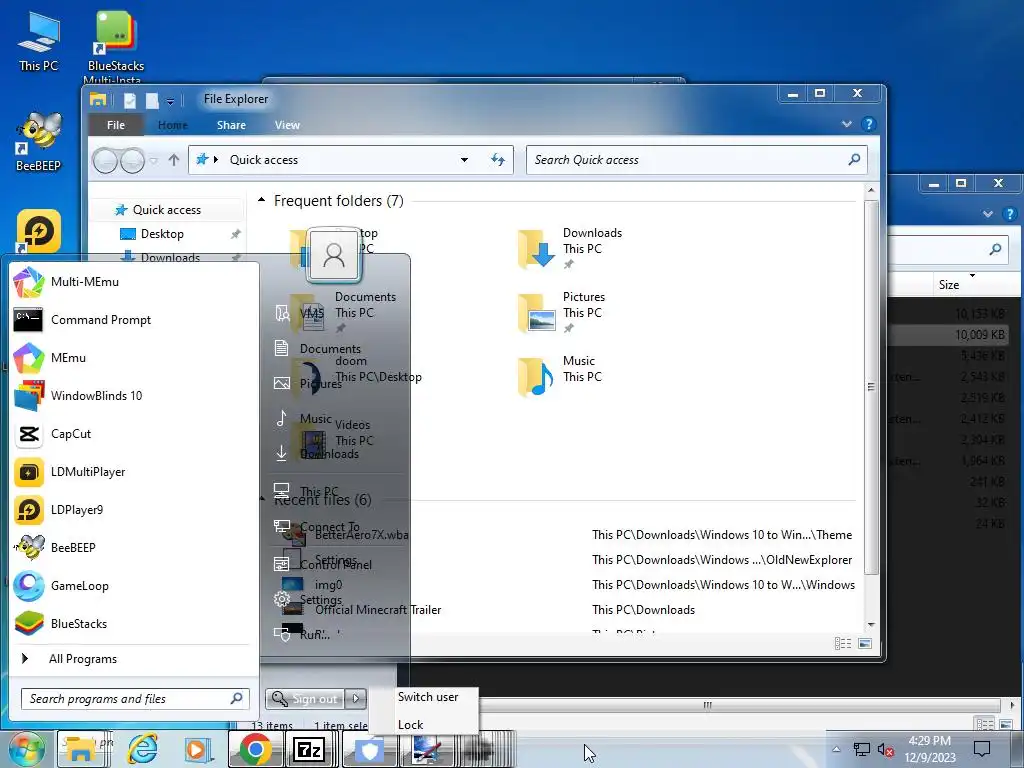
Task: Click the This PC desktop icon
Action: coord(39,40)
